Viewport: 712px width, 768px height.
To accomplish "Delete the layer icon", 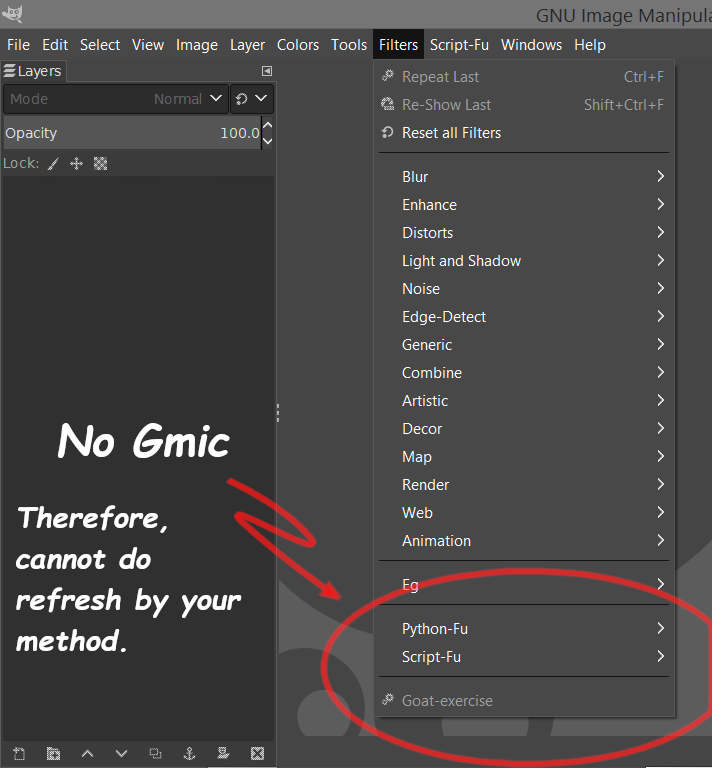I will pyautogui.click(x=257, y=753).
